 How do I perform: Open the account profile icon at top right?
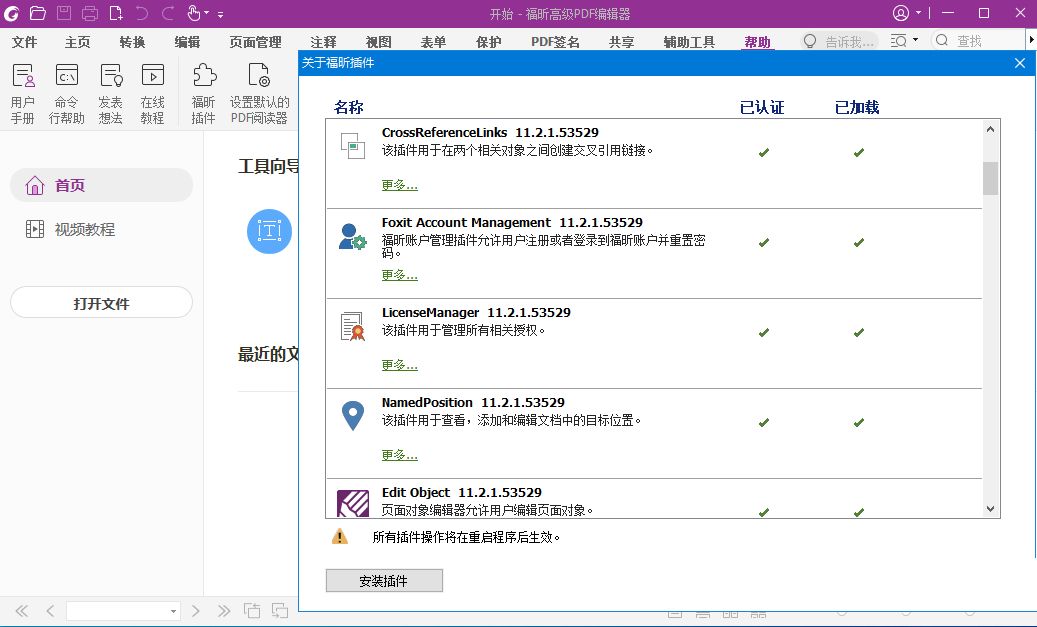tap(901, 13)
